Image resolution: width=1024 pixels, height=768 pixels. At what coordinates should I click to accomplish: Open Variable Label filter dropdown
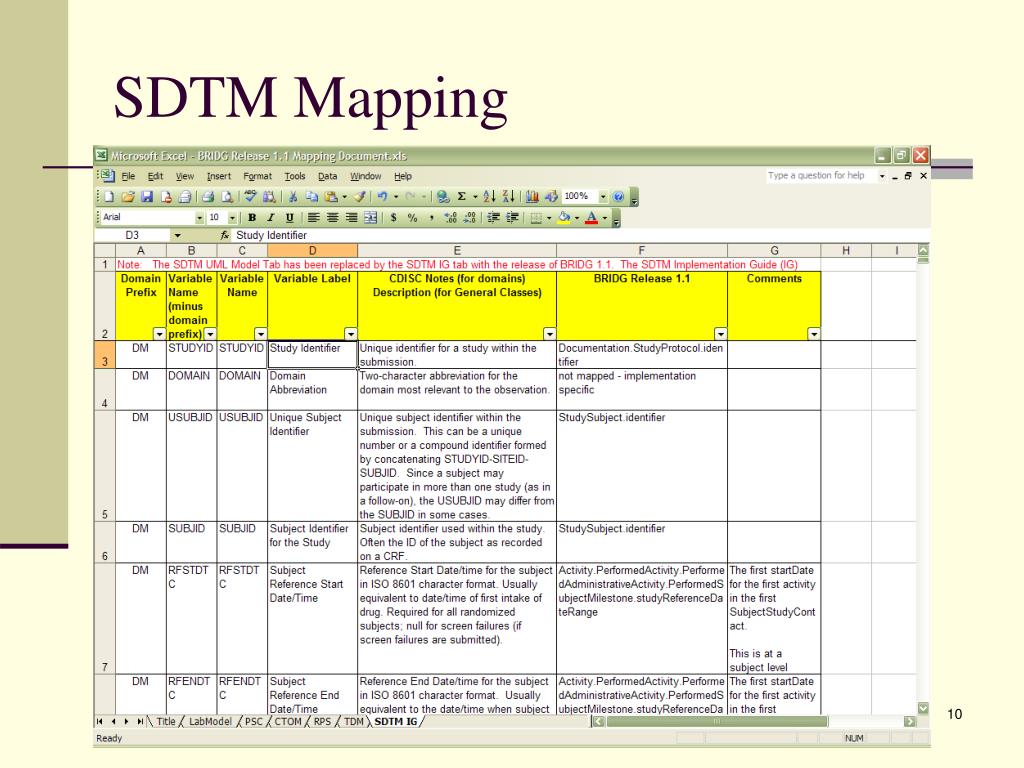(x=351, y=334)
